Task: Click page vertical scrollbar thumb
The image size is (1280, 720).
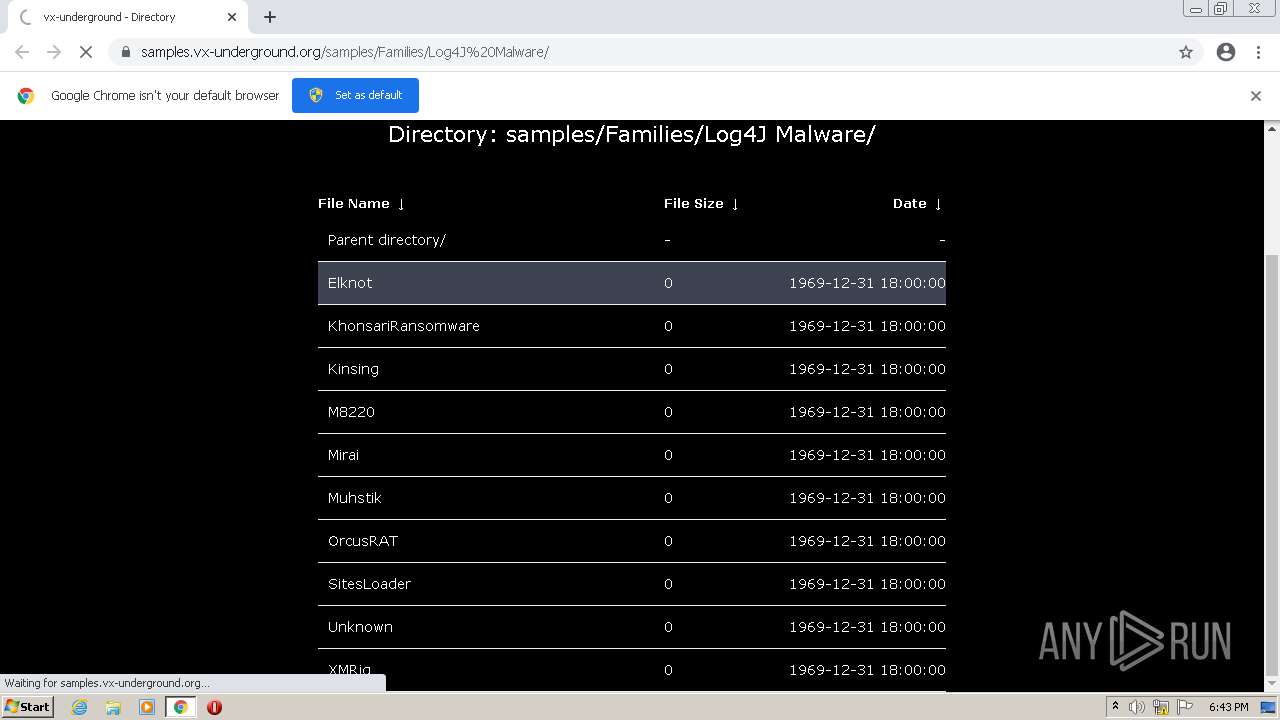Action: [1272, 465]
